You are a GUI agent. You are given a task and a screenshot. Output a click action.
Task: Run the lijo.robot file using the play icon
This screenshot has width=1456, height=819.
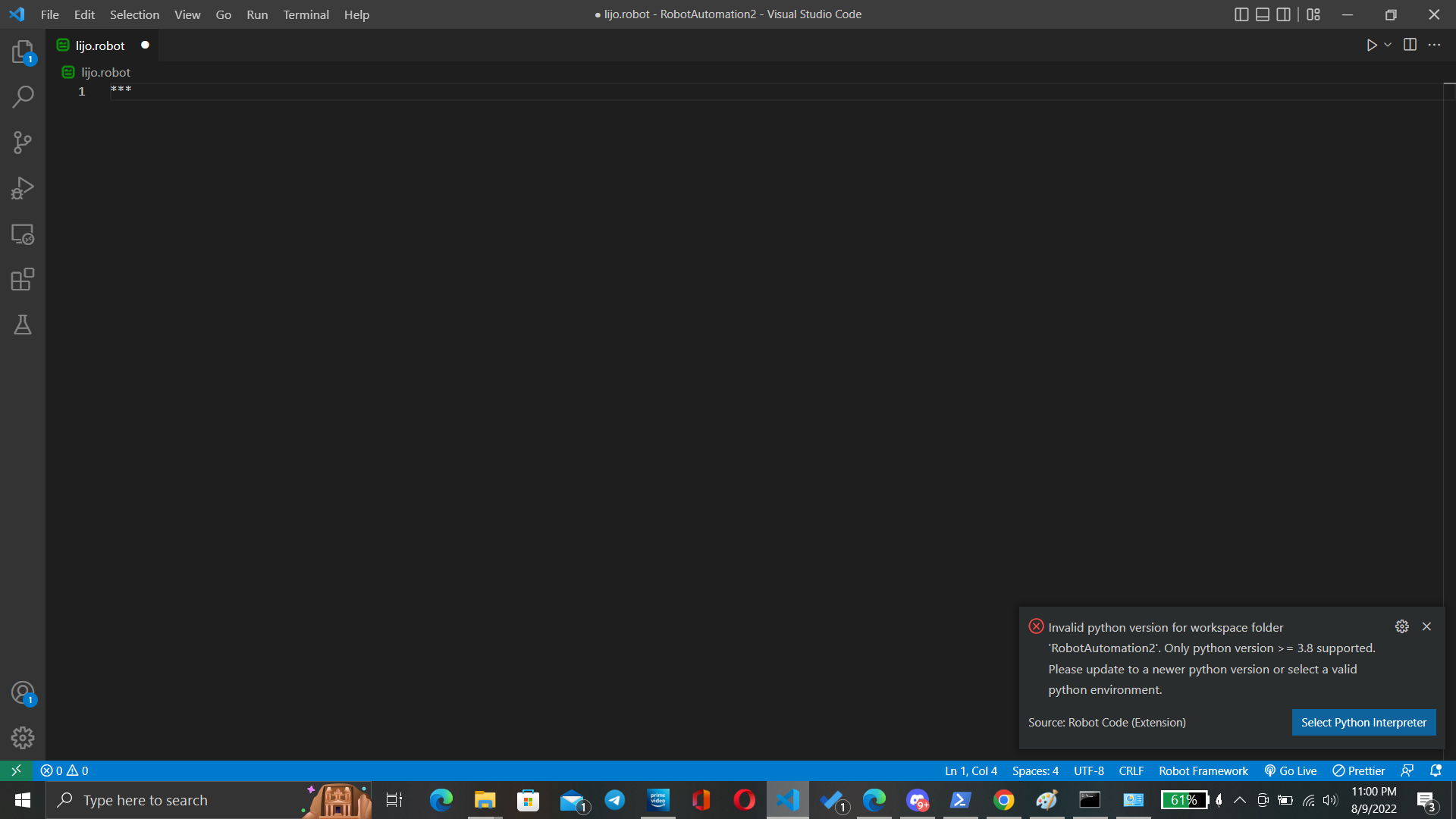tap(1373, 45)
